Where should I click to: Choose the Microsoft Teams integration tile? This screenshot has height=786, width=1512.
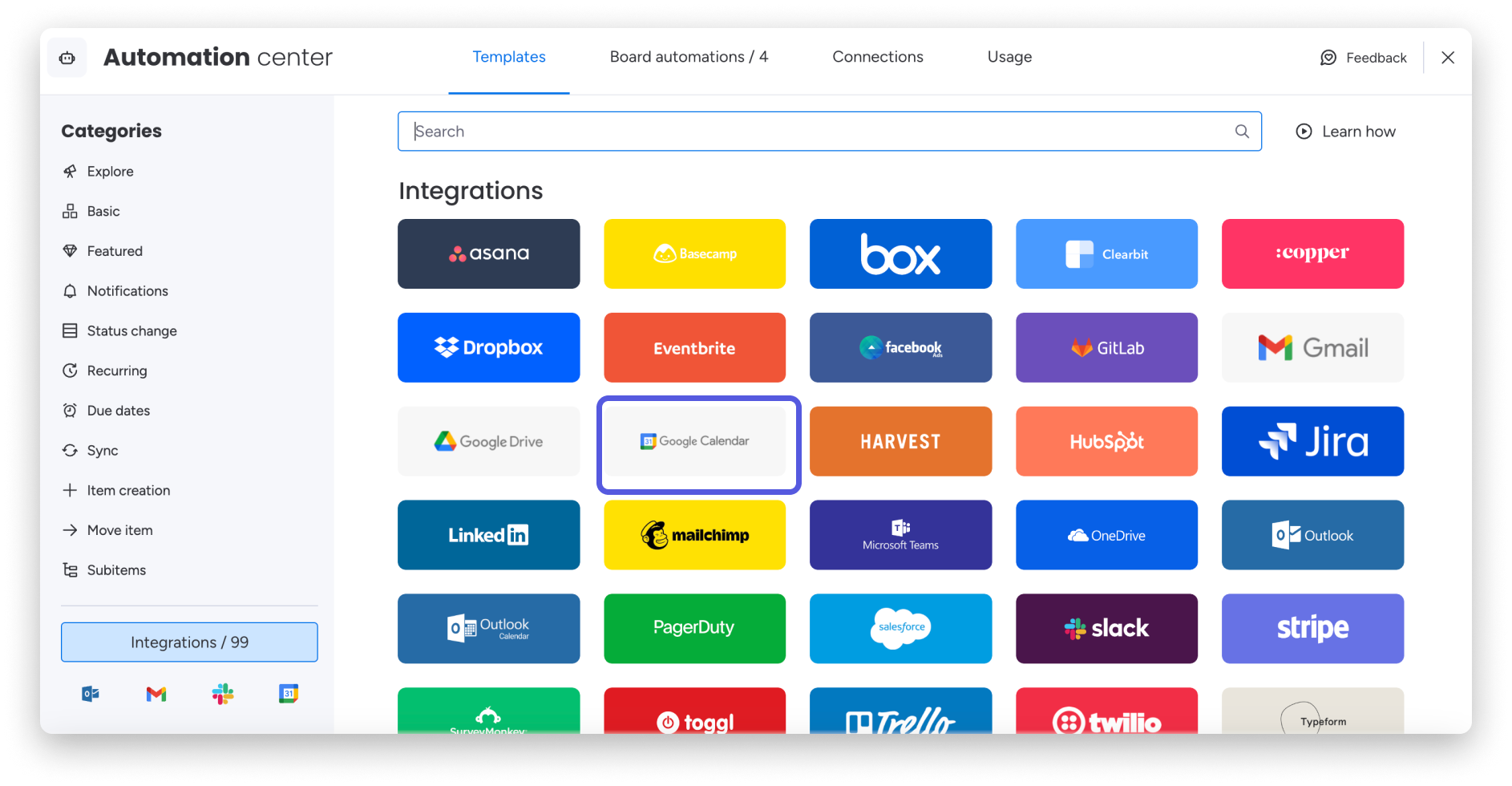[x=900, y=535]
